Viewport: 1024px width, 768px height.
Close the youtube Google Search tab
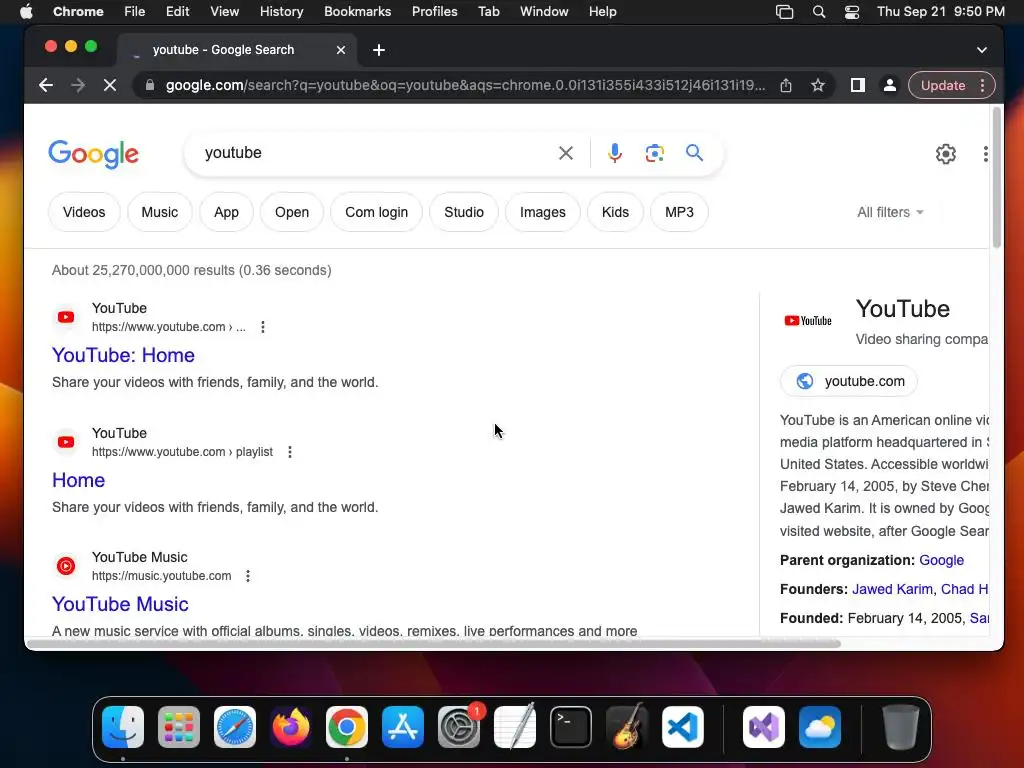(340, 50)
